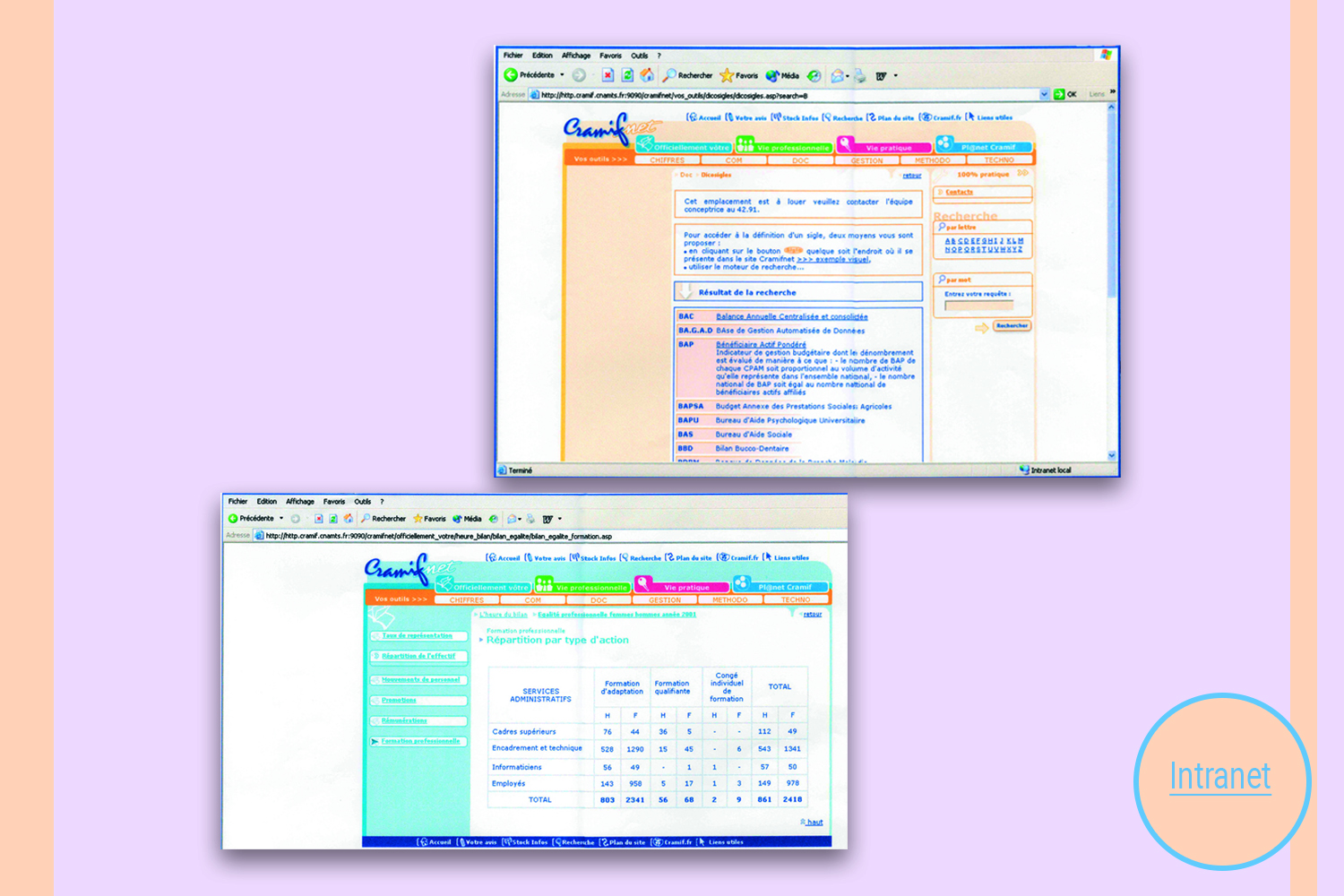Click the Home icon in top browser toolbar

click(647, 75)
